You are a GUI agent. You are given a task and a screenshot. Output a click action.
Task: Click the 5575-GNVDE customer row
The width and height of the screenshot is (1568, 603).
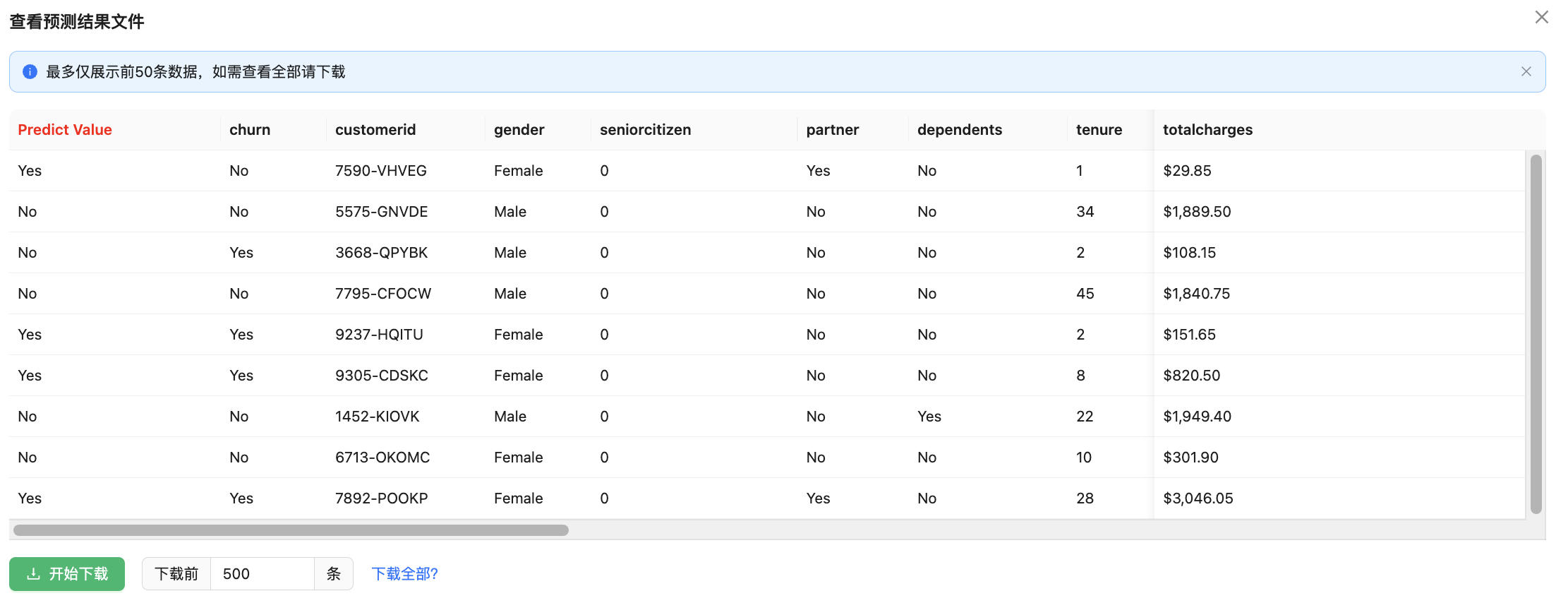coord(382,212)
